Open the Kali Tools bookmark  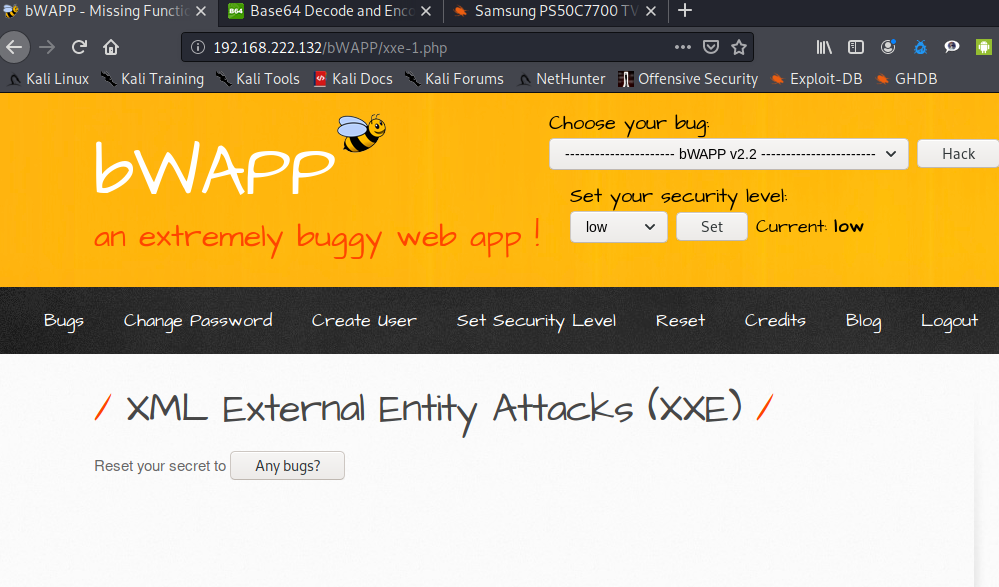click(x=258, y=79)
